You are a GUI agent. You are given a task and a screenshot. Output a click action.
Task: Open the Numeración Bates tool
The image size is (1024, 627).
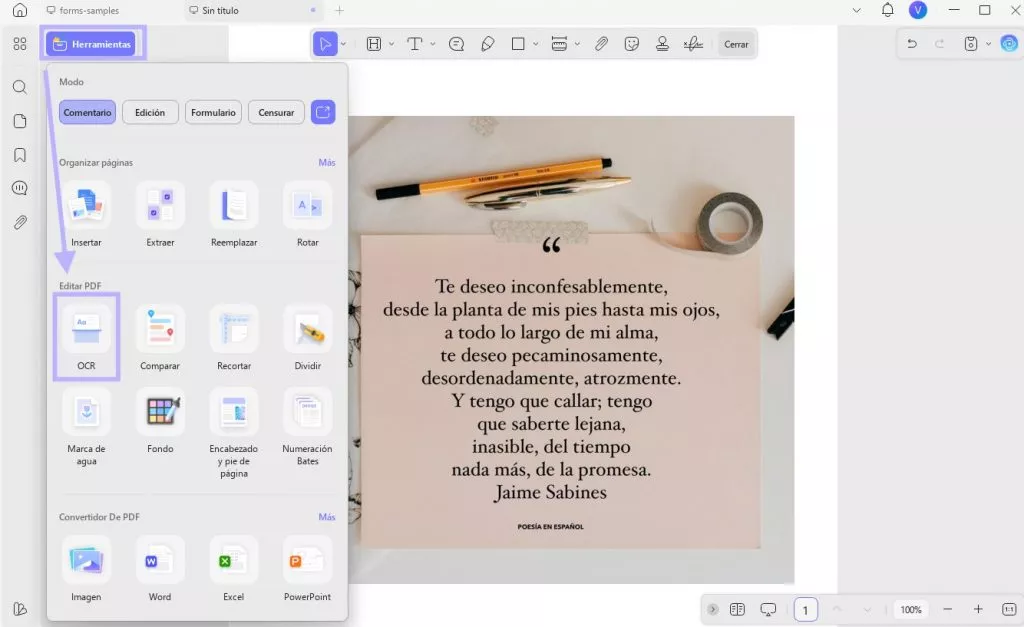tap(308, 427)
